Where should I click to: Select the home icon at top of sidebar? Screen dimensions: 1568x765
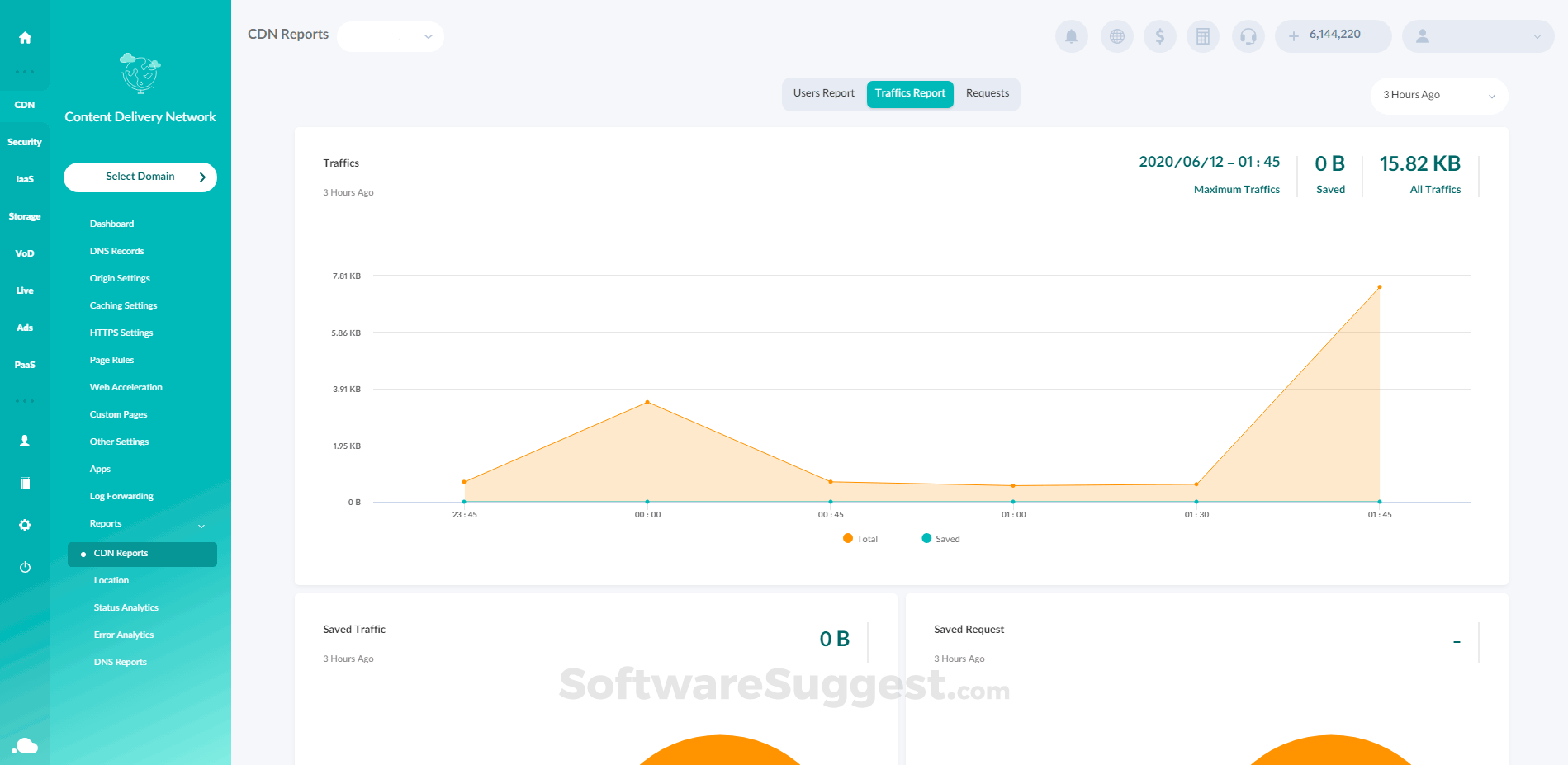click(25, 37)
